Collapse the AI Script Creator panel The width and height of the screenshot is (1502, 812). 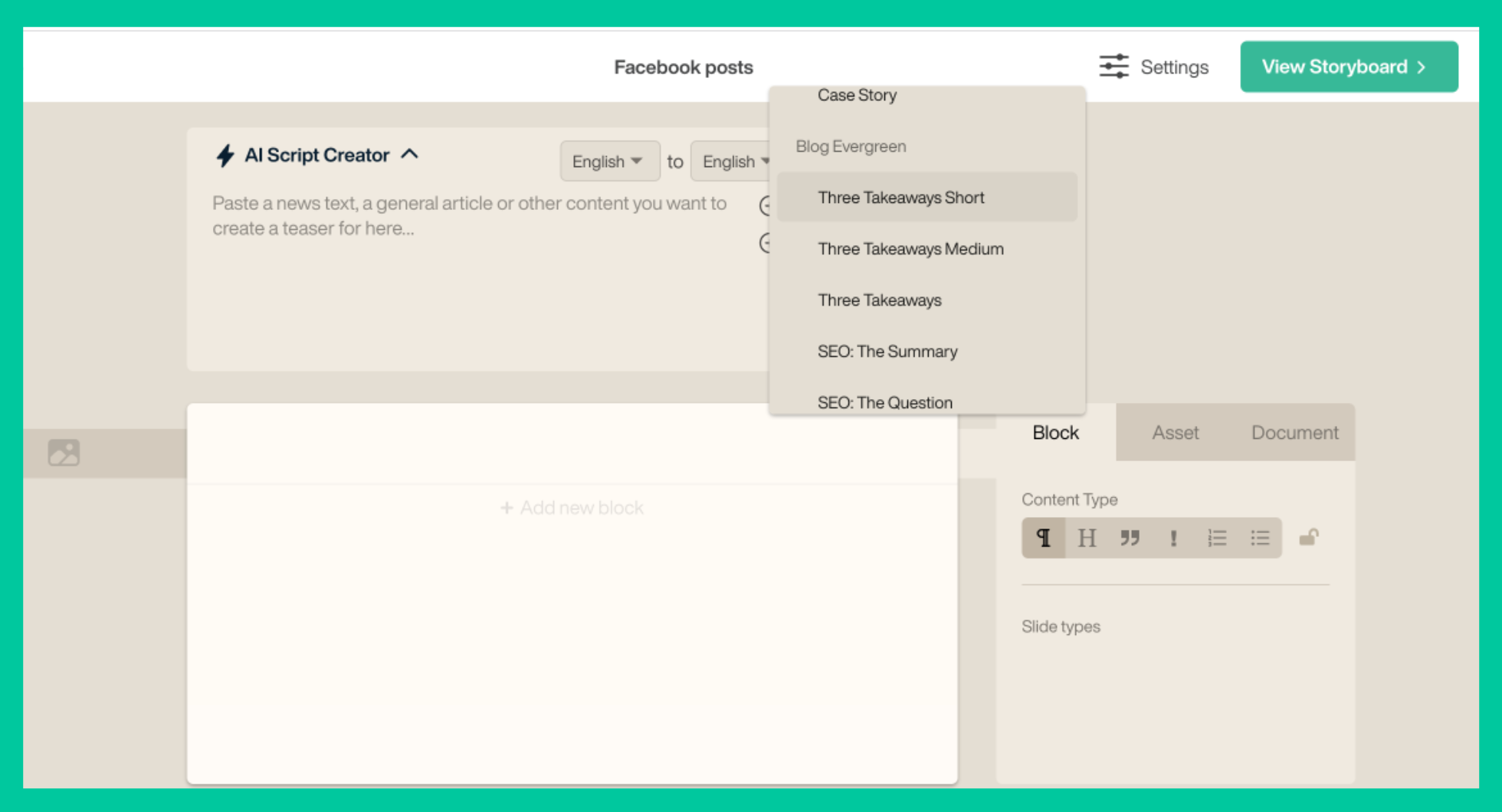[410, 154]
